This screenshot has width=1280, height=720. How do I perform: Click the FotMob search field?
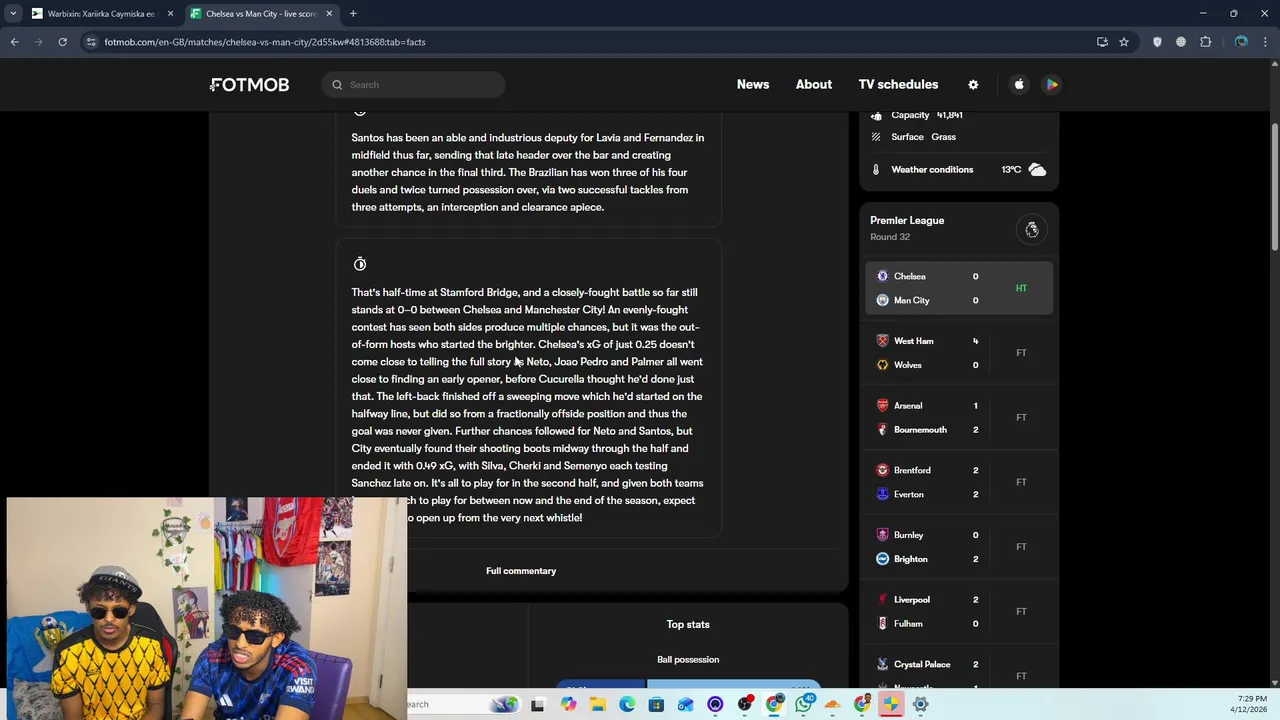[x=413, y=85]
